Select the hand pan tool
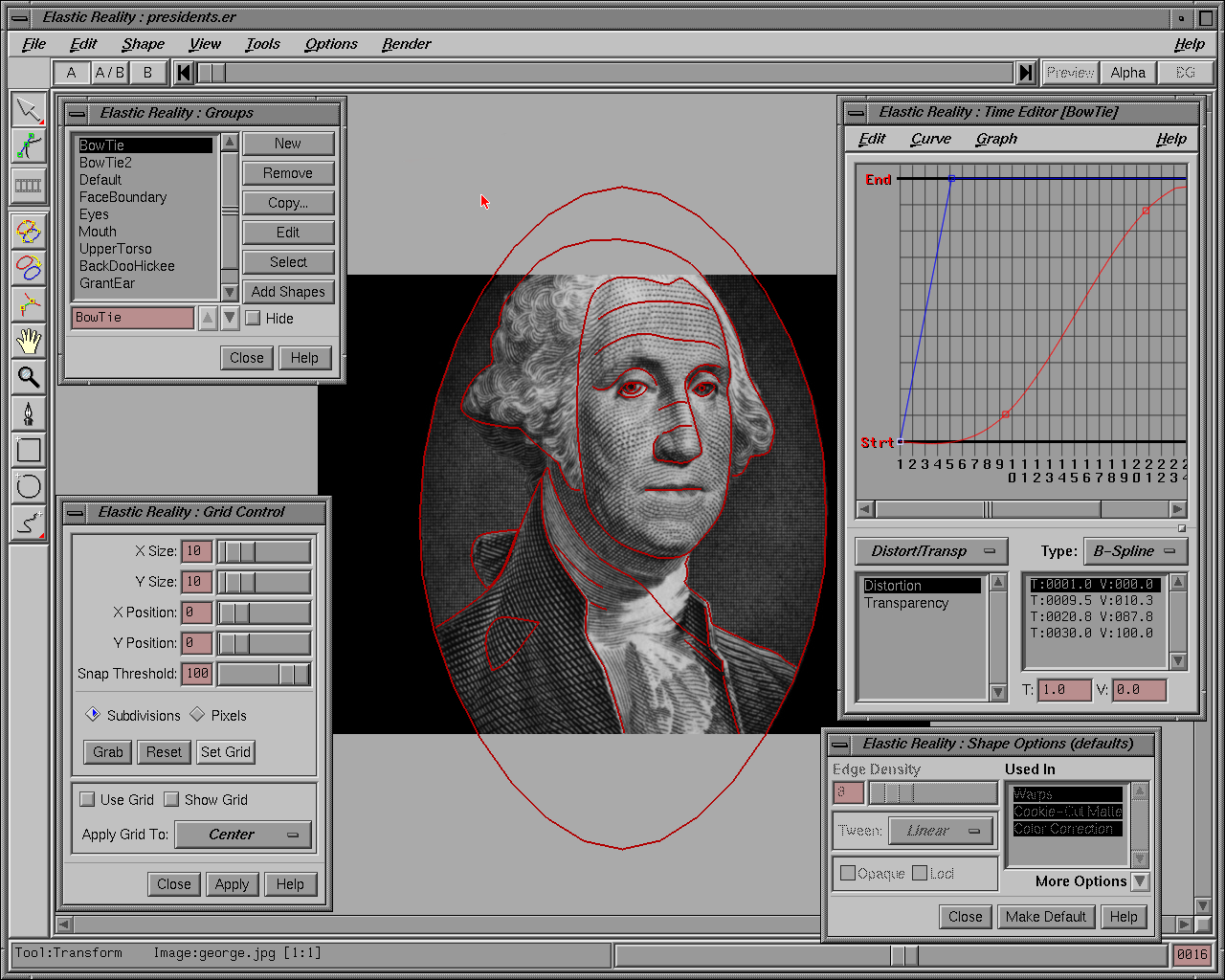Screen dimensions: 1225x980 29,340
